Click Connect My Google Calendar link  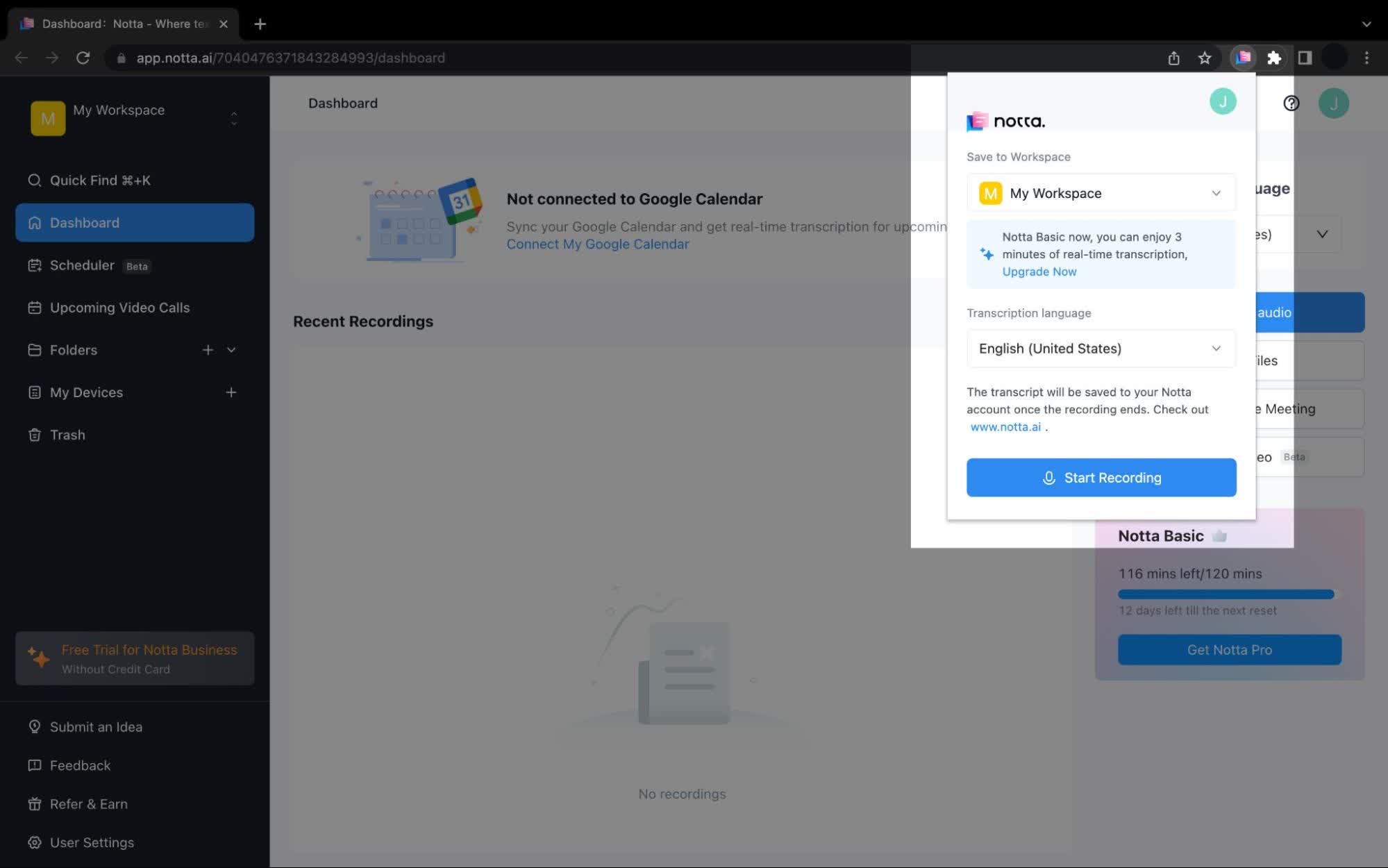[597, 244]
